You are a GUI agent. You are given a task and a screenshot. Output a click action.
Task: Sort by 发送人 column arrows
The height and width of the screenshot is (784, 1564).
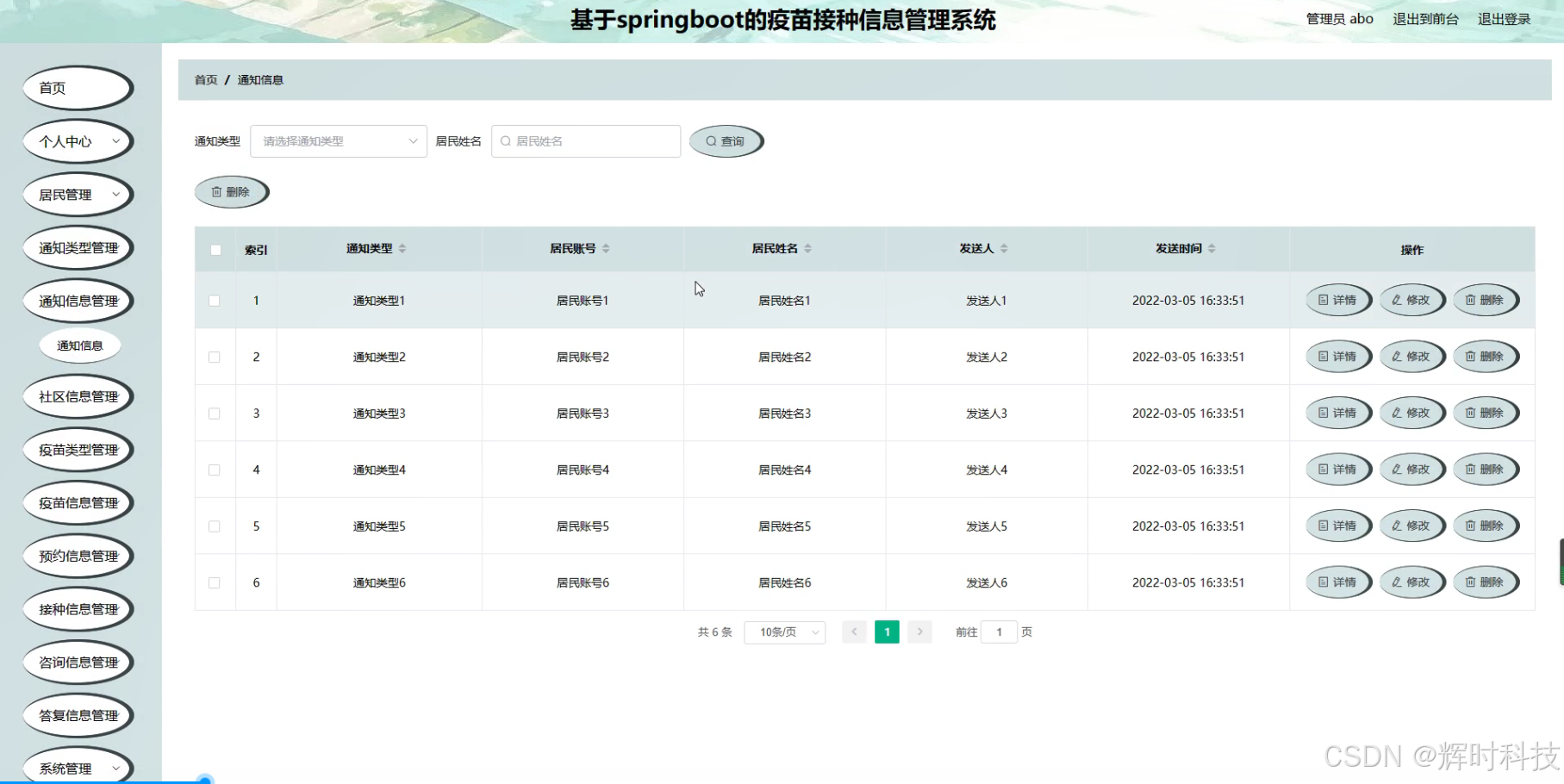1004,248
